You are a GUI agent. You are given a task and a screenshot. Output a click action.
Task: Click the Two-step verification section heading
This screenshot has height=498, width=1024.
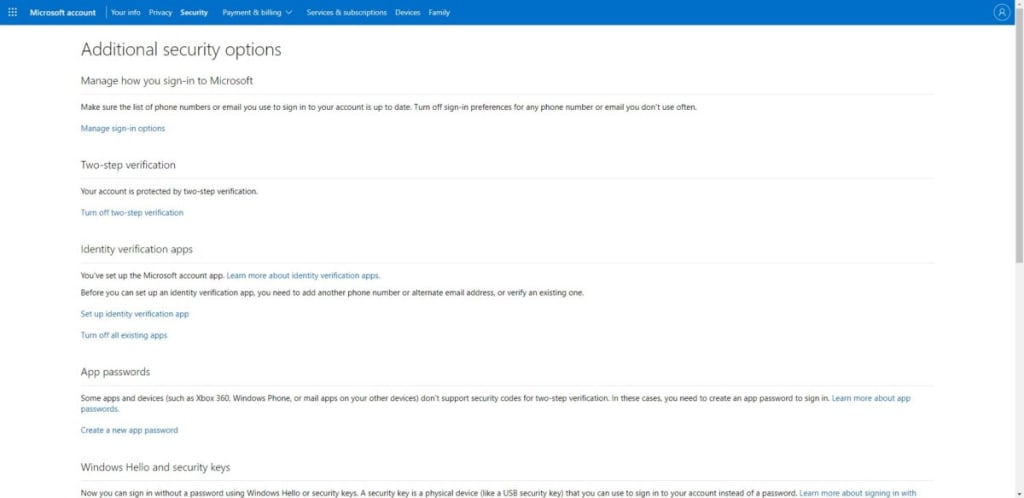click(x=128, y=165)
